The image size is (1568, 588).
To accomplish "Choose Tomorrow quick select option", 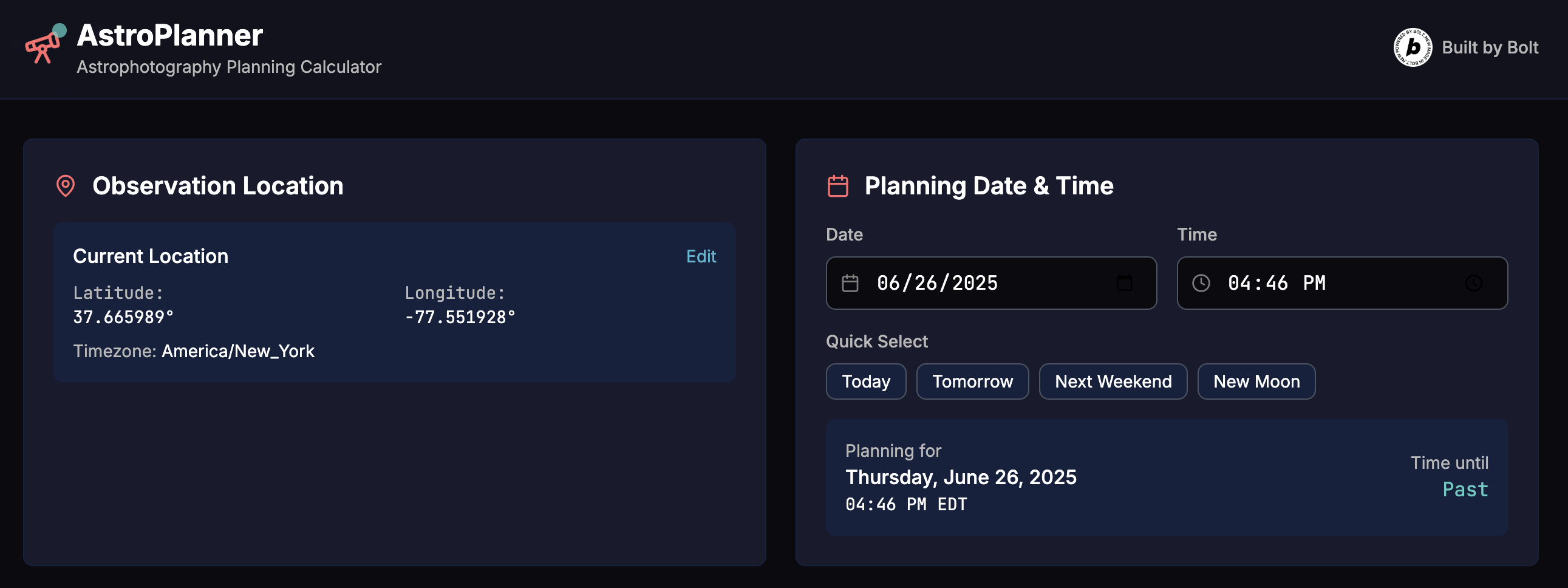I will (972, 381).
